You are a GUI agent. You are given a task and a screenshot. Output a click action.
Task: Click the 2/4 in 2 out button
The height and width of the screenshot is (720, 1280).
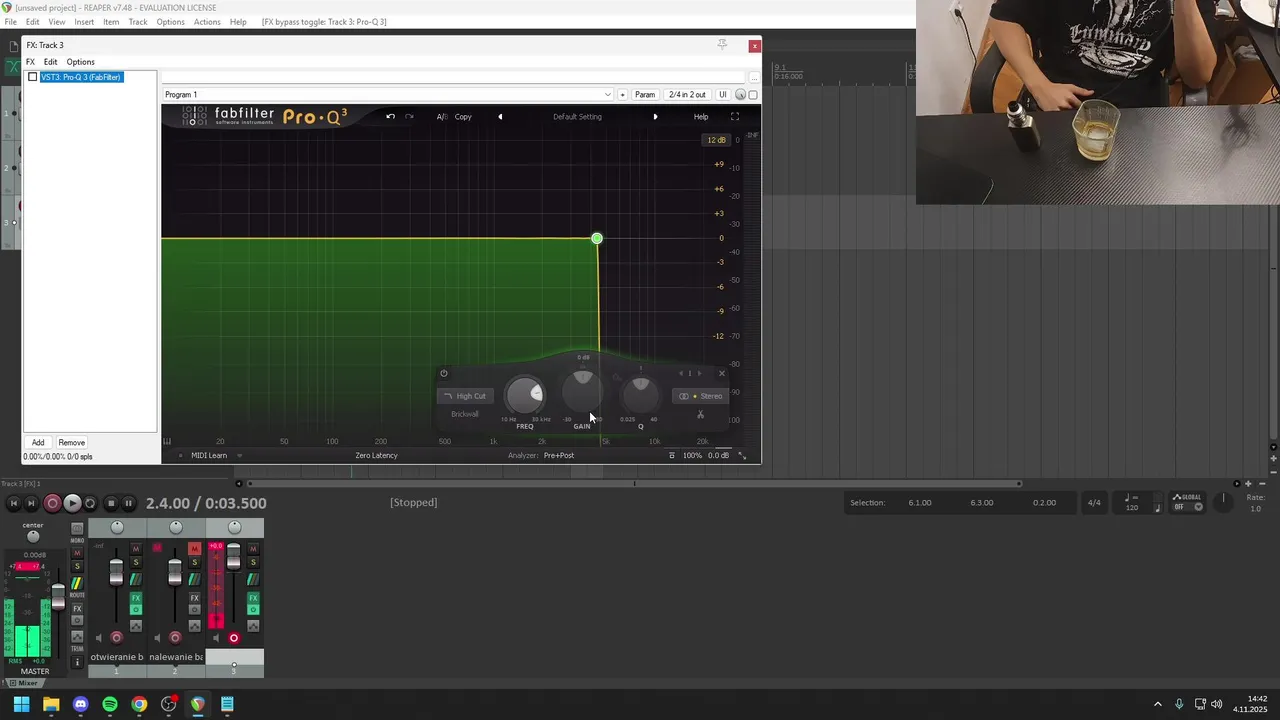tap(687, 95)
